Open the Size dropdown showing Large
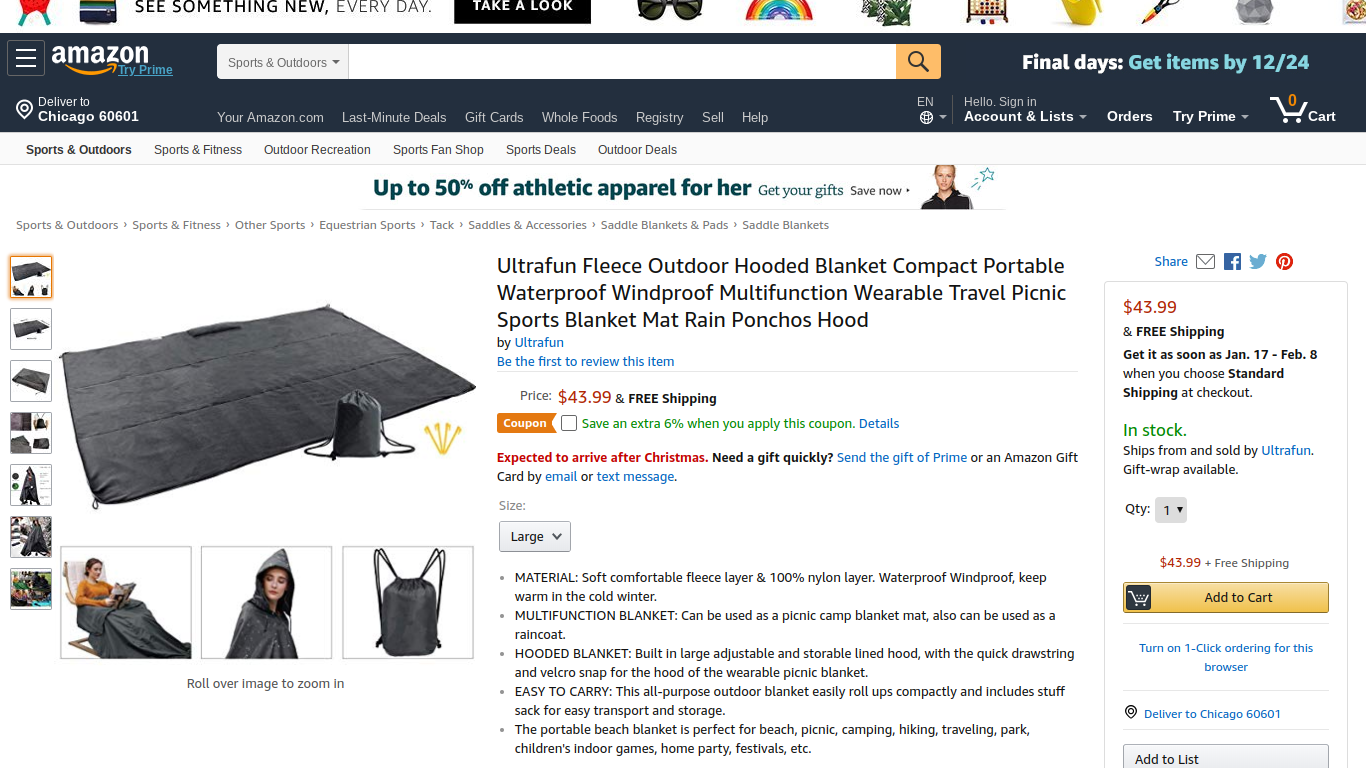1366x768 pixels. (x=534, y=536)
